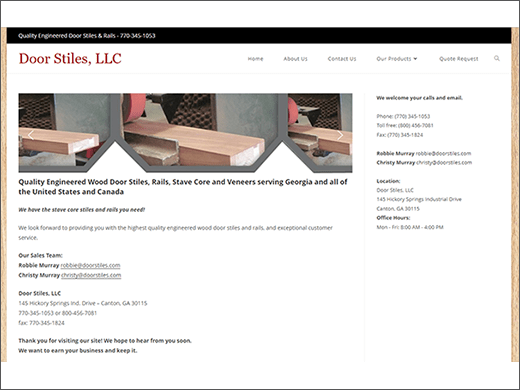The image size is (520, 390).
Task: Open the About Us page
Action: point(295,59)
